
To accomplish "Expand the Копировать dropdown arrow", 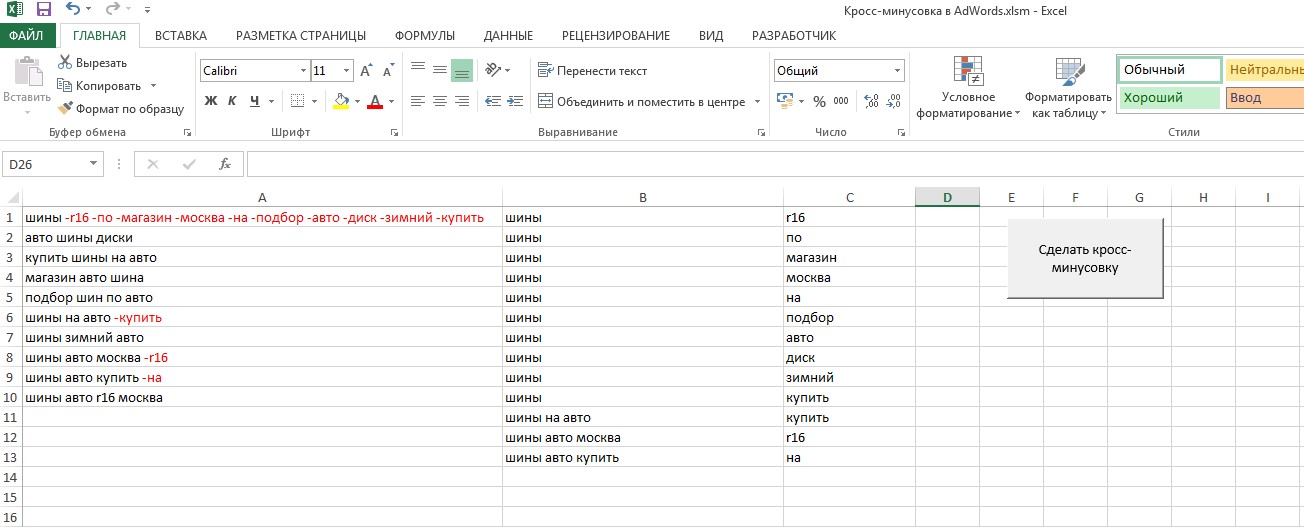I will (152, 86).
